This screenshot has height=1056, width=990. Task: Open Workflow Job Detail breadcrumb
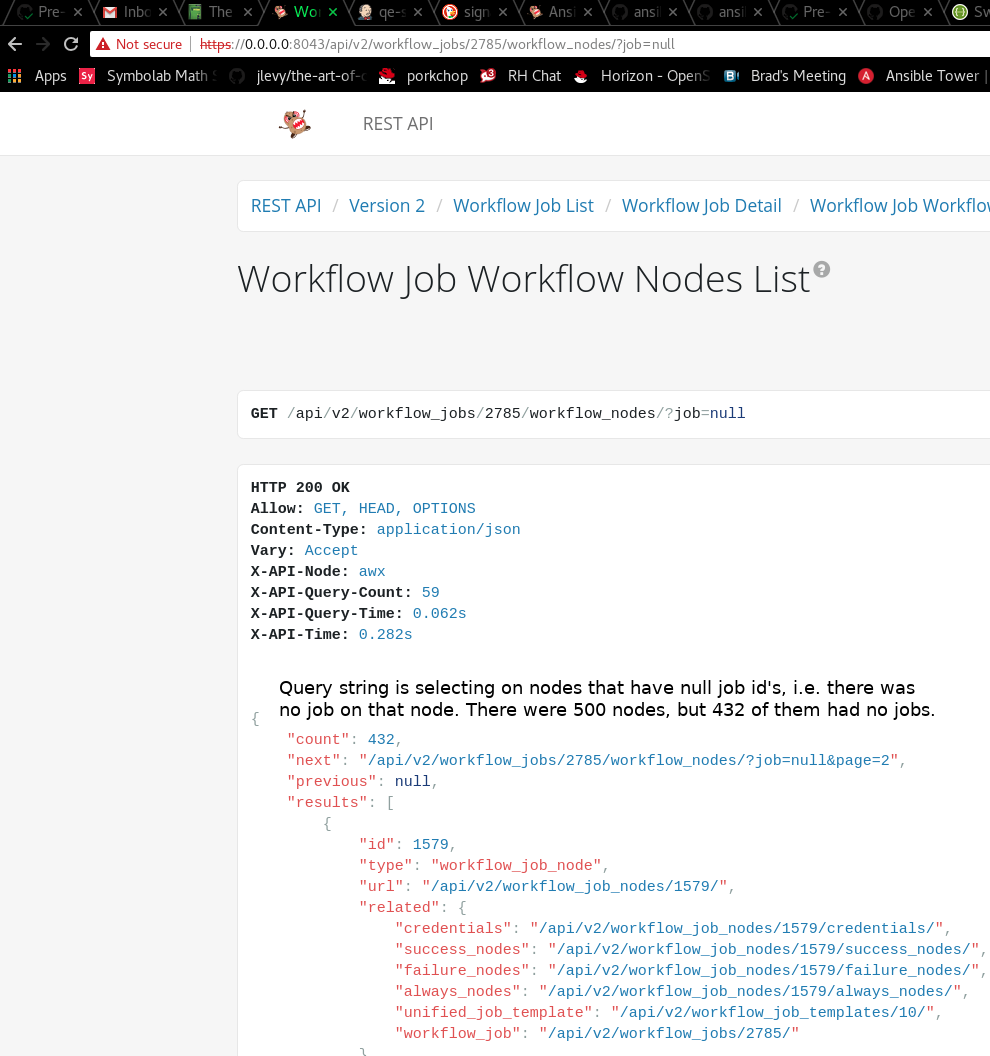(701, 205)
